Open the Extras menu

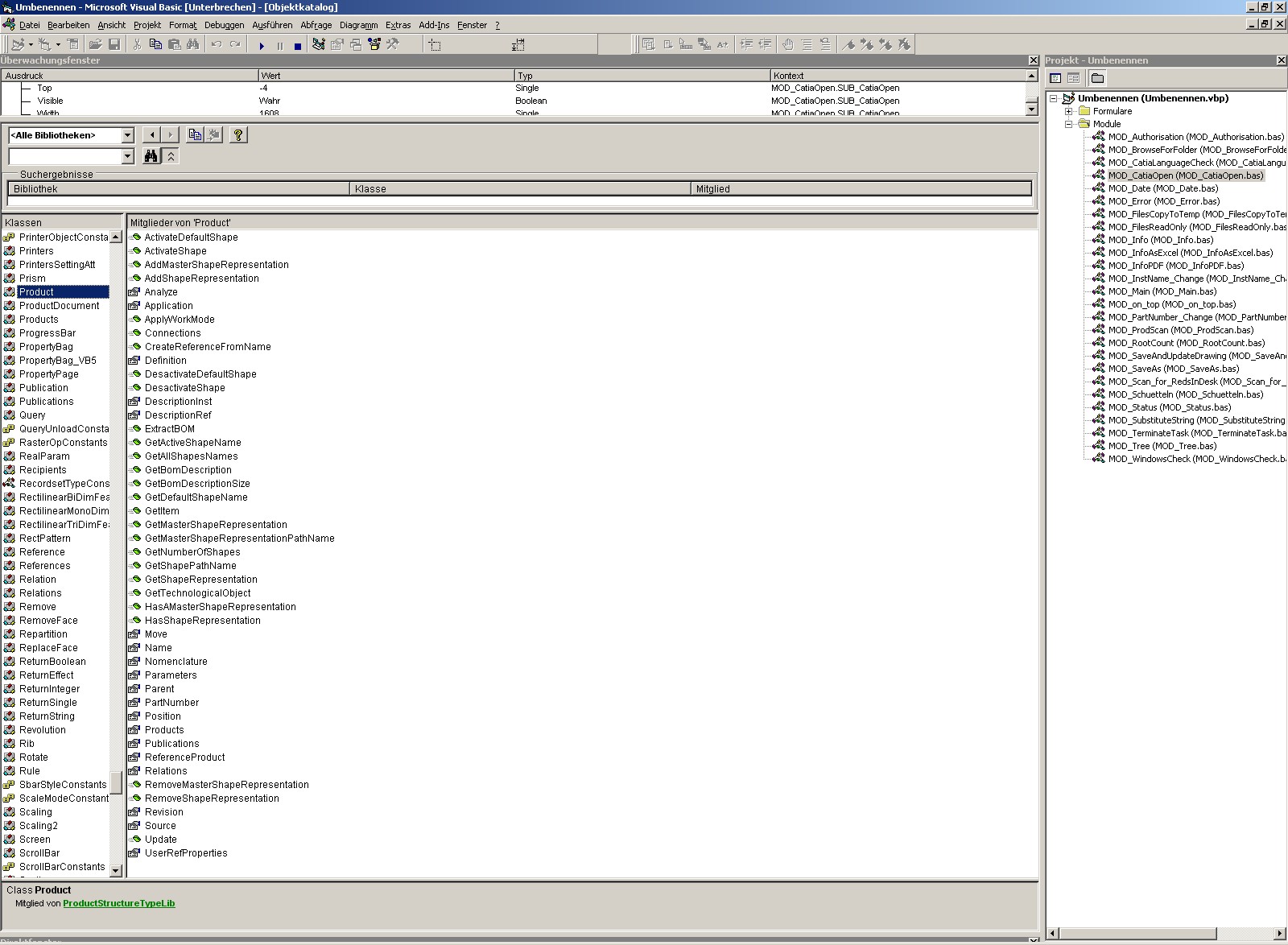tap(398, 25)
